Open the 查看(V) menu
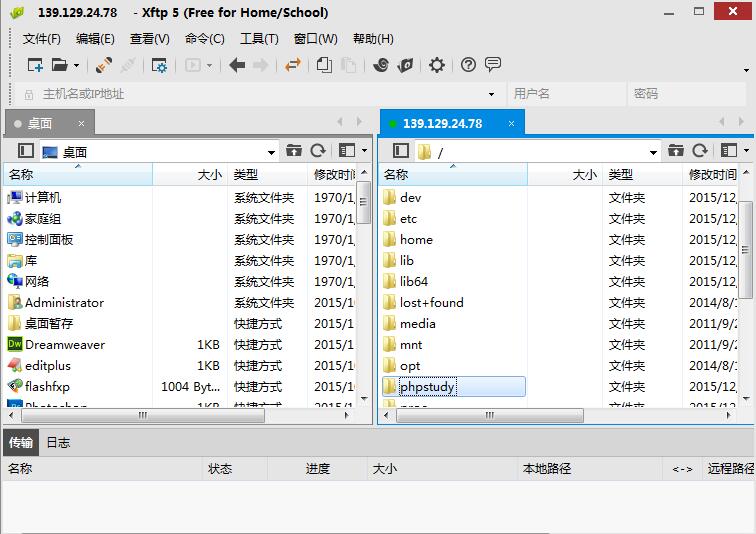The height and width of the screenshot is (534, 756). [x=150, y=39]
